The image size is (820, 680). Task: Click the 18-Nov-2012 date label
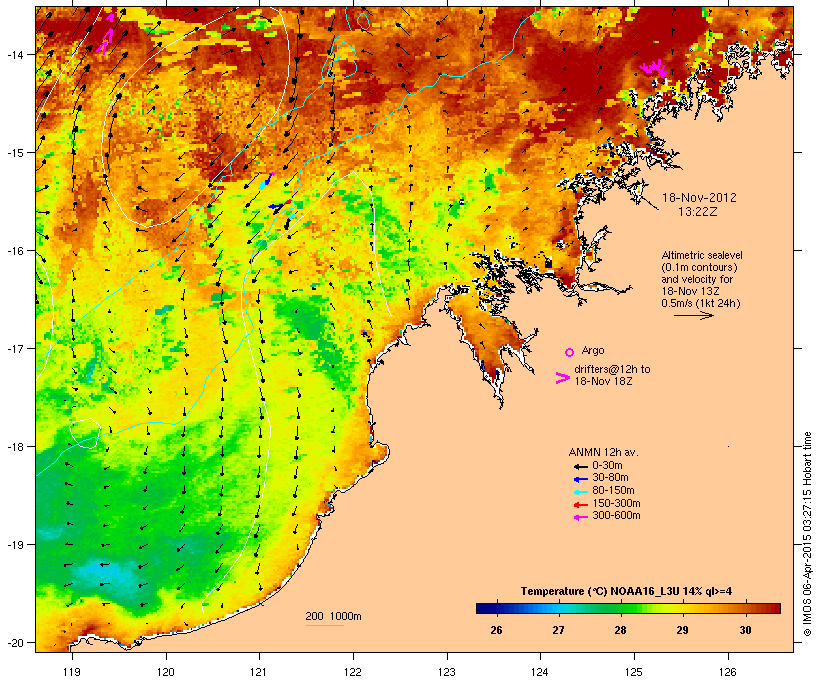pos(699,198)
